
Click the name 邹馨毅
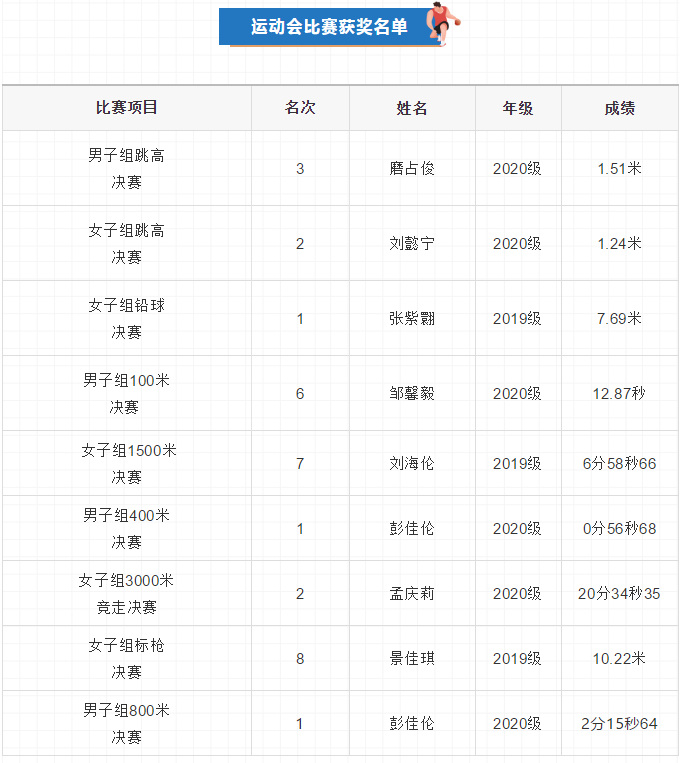point(412,394)
